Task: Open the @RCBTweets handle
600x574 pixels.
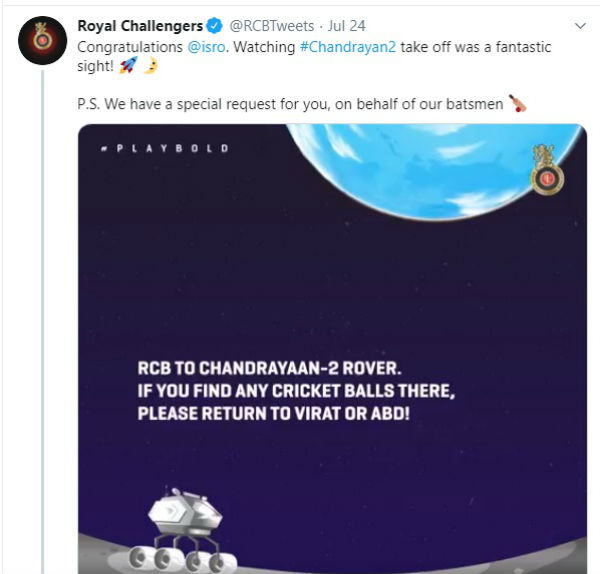Action: point(270,26)
